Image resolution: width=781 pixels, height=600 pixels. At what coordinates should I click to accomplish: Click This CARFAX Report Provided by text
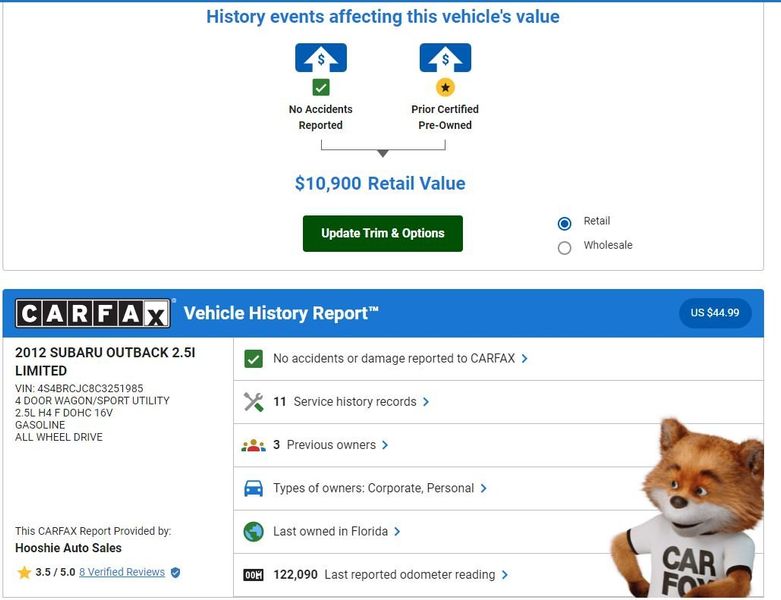pos(93,531)
